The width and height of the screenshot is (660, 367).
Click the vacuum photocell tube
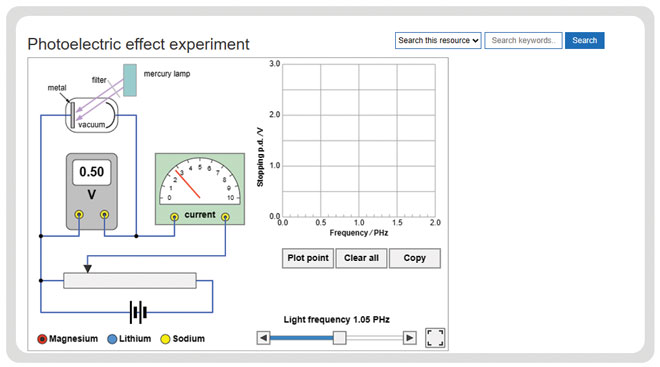[92, 115]
